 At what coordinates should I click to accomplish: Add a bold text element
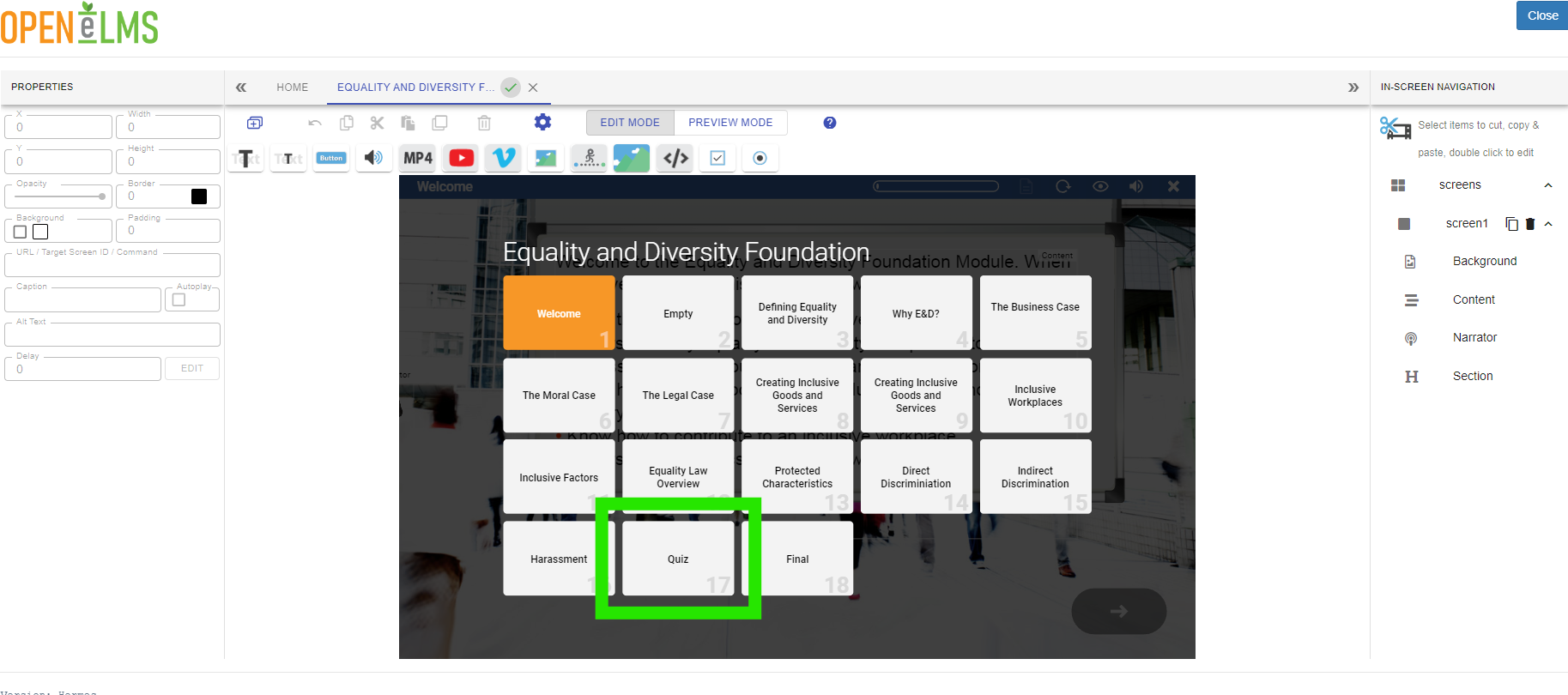coord(246,158)
